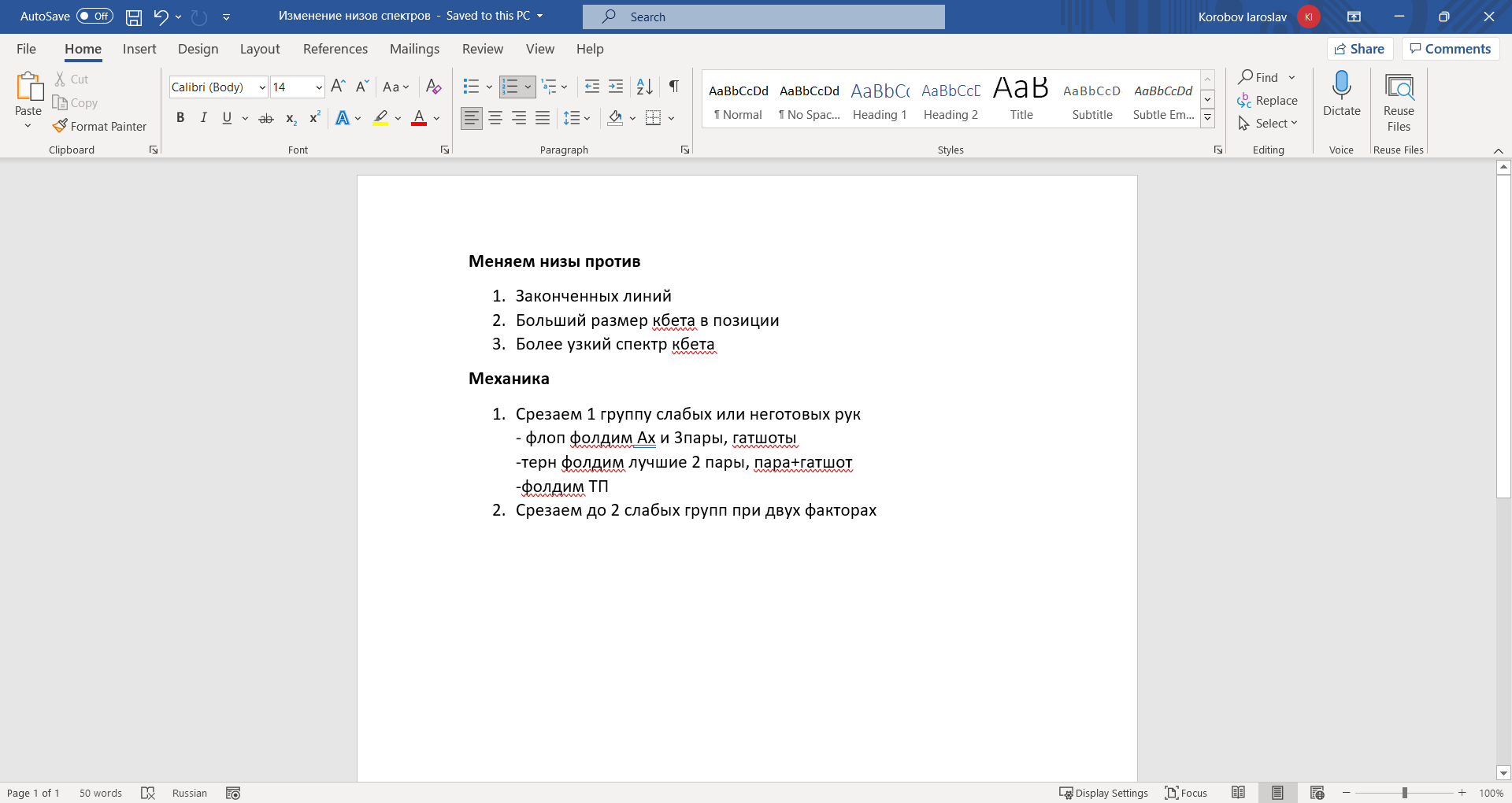Open the Clipboard pane launcher
Screen dimensions: 1512x803
pos(154,150)
